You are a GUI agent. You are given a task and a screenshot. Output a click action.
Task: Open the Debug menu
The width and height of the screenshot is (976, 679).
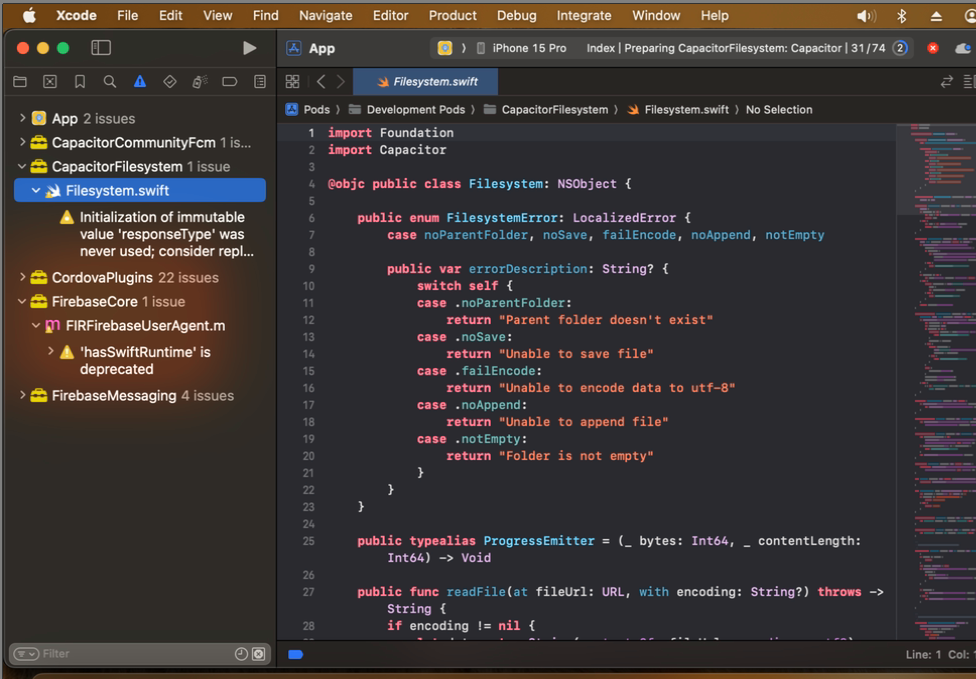pos(517,16)
